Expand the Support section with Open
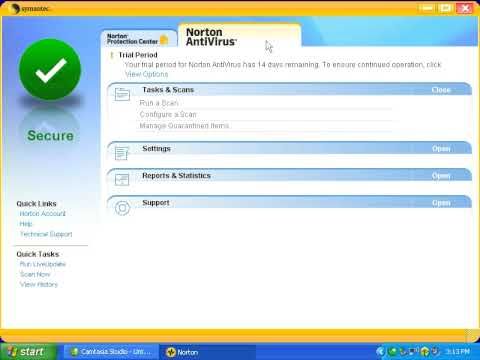480x360 pixels. [441, 203]
